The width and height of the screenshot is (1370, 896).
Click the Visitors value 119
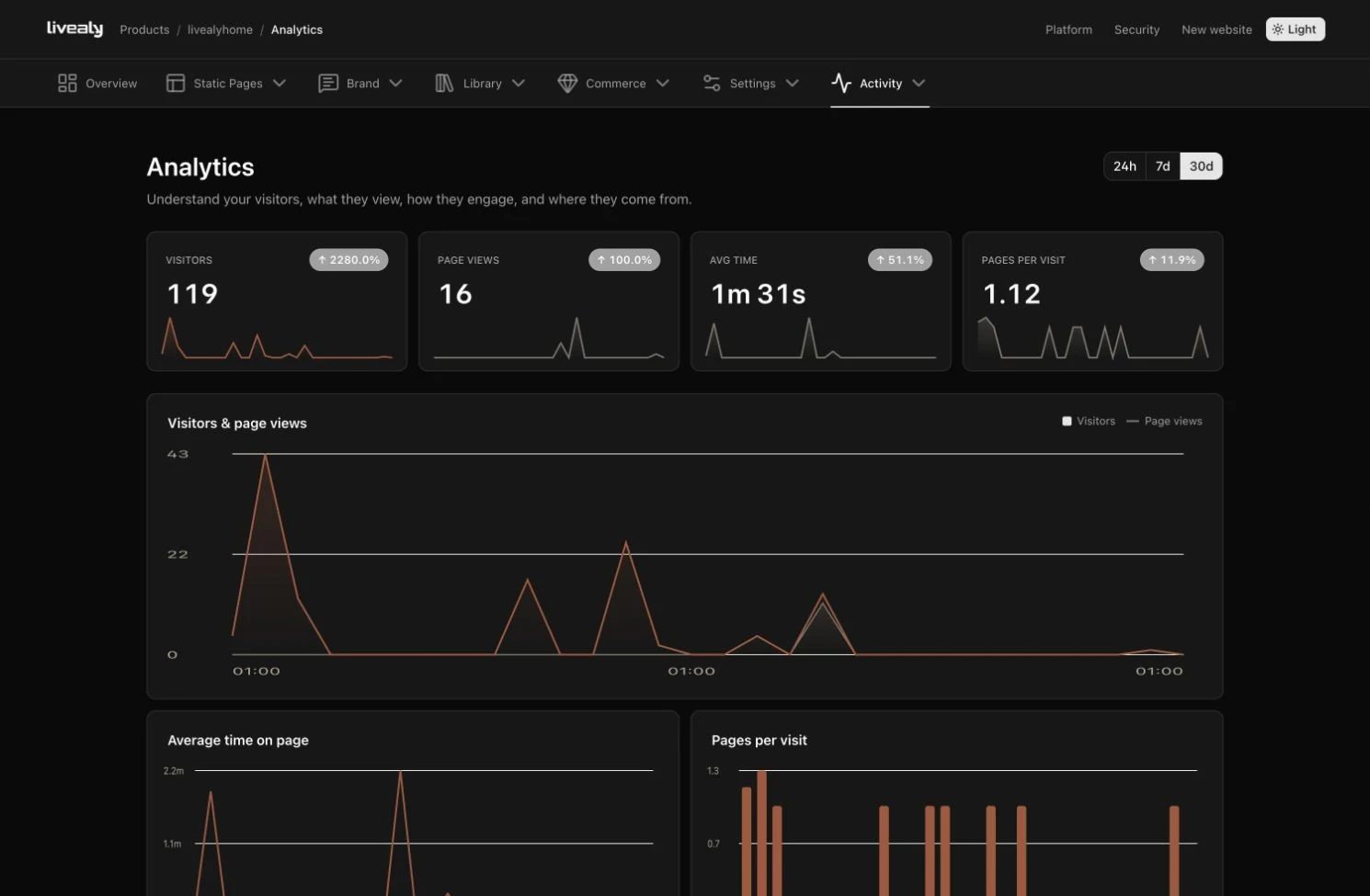[192, 294]
